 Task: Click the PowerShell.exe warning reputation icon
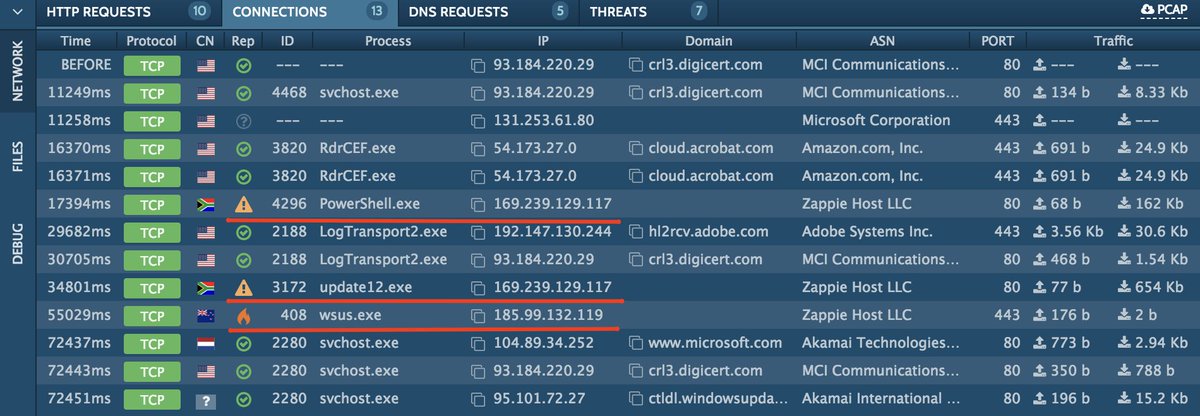[x=243, y=204]
